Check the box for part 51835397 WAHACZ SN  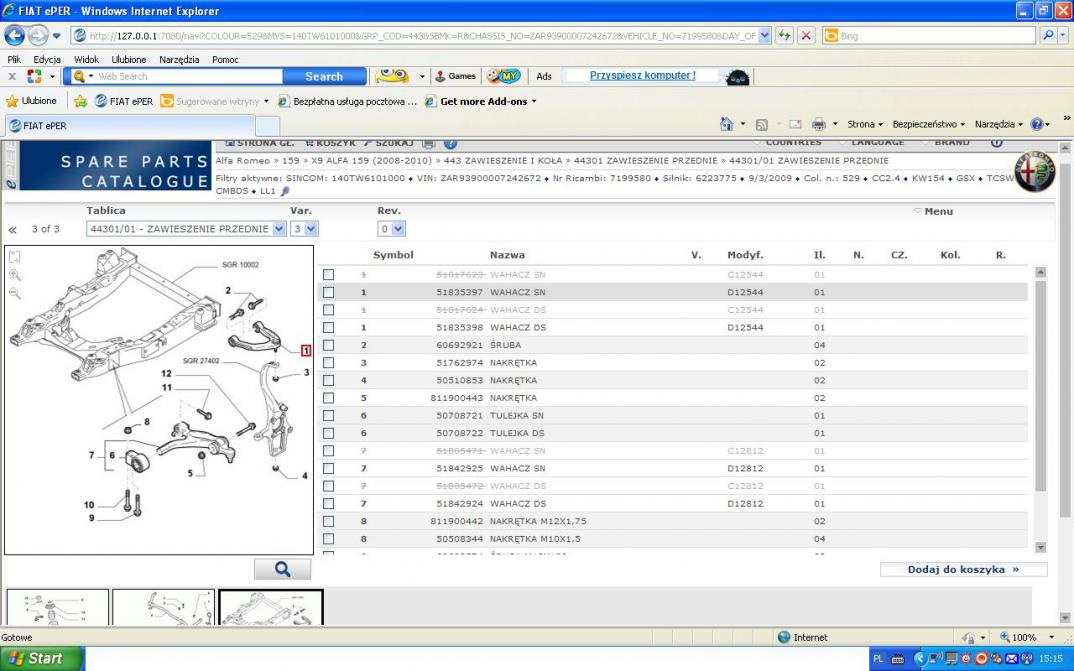[329, 292]
